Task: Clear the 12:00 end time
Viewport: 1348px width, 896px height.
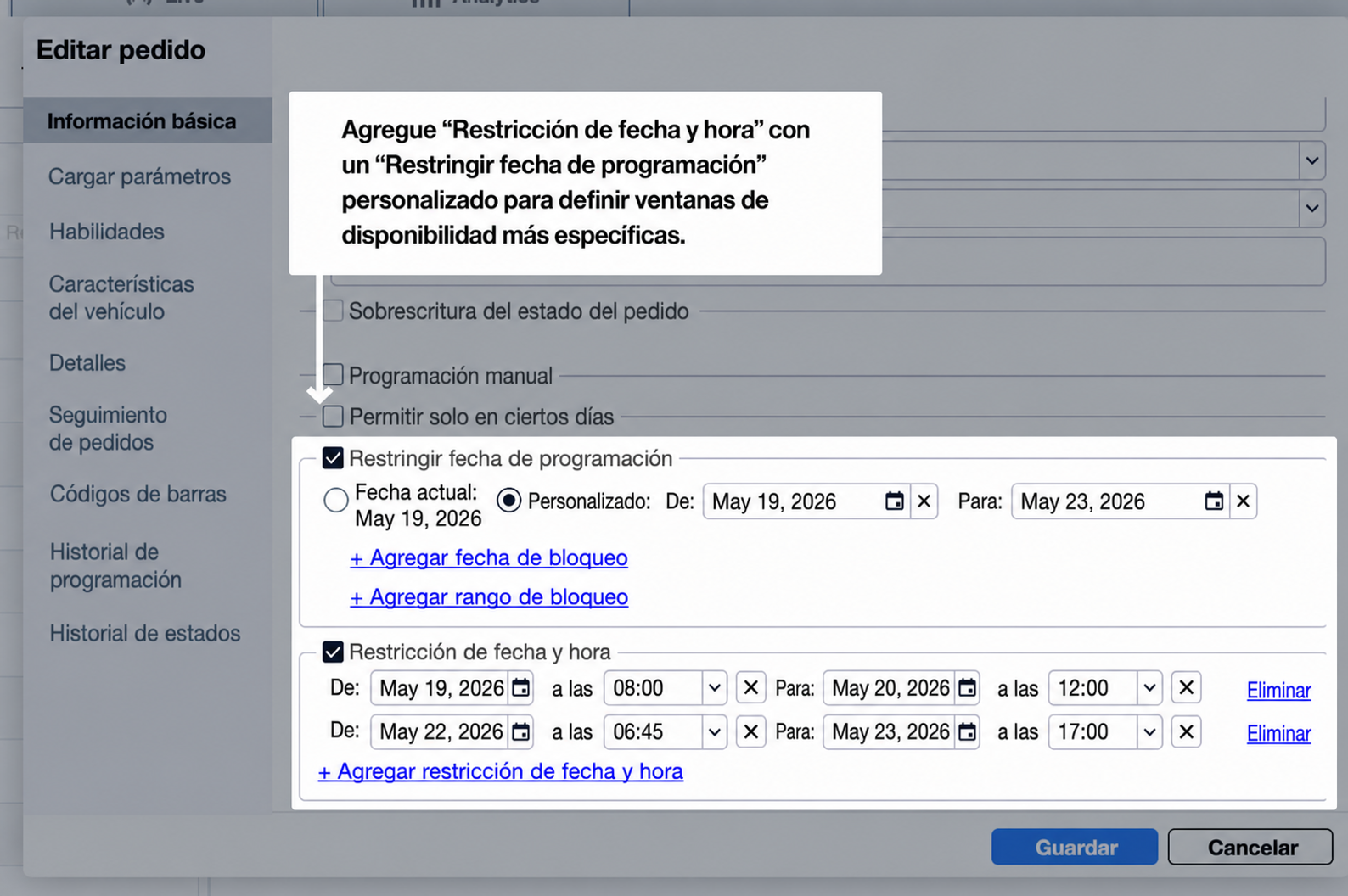Action: pyautogui.click(x=1187, y=687)
